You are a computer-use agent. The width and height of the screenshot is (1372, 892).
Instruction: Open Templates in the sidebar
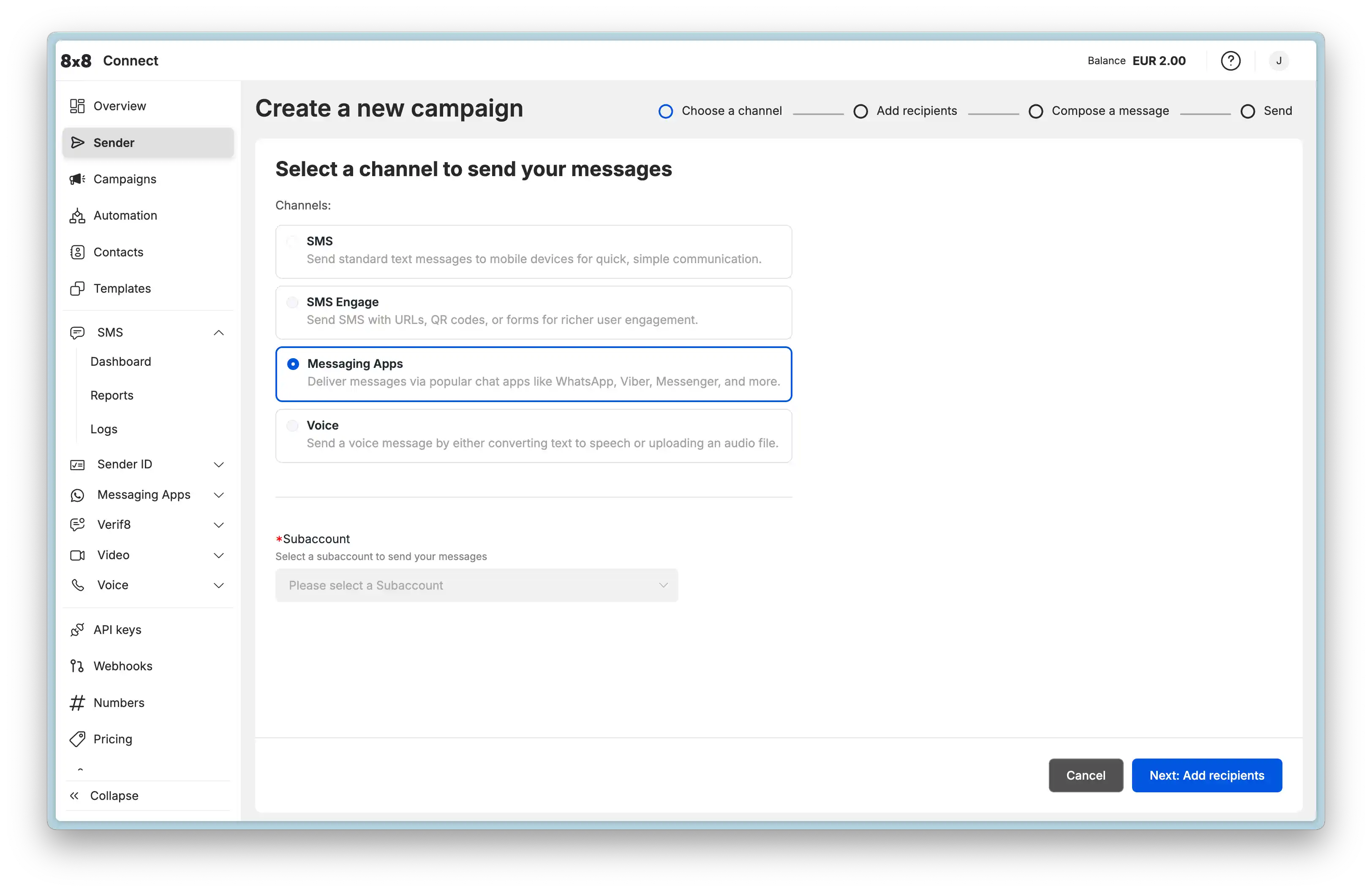click(x=122, y=289)
